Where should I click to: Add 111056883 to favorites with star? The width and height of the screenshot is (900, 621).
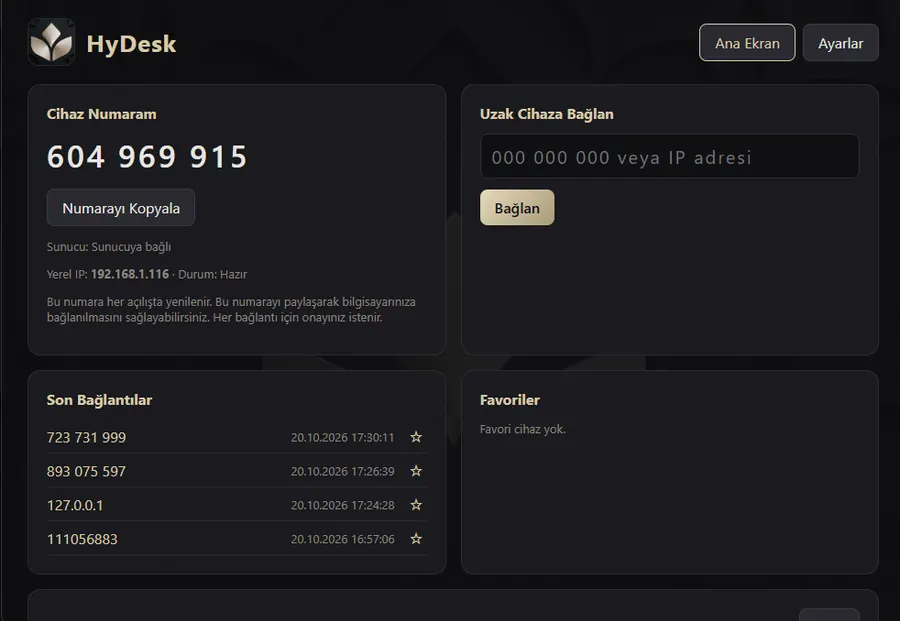click(x=416, y=539)
